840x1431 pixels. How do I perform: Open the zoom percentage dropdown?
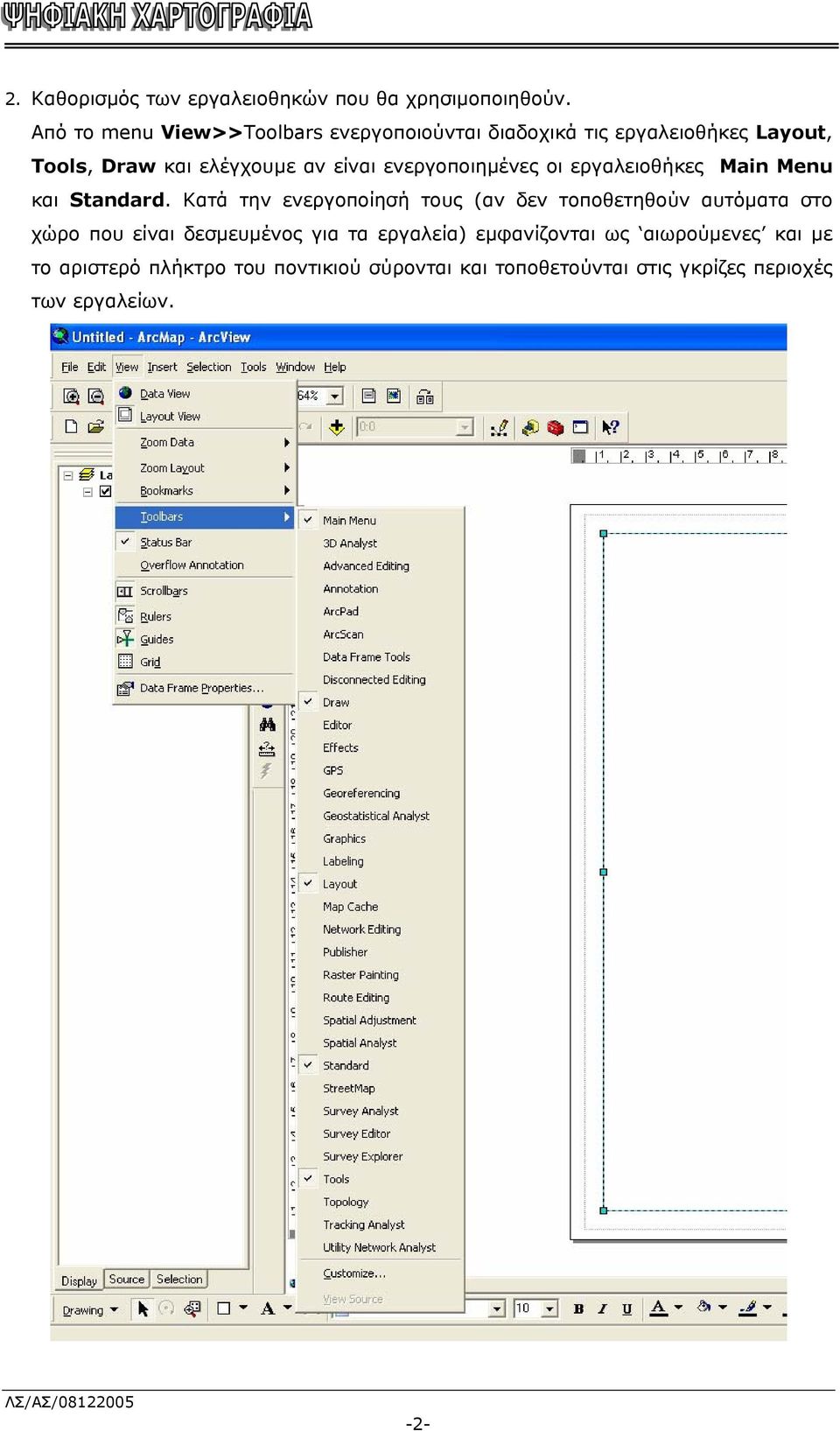point(335,396)
